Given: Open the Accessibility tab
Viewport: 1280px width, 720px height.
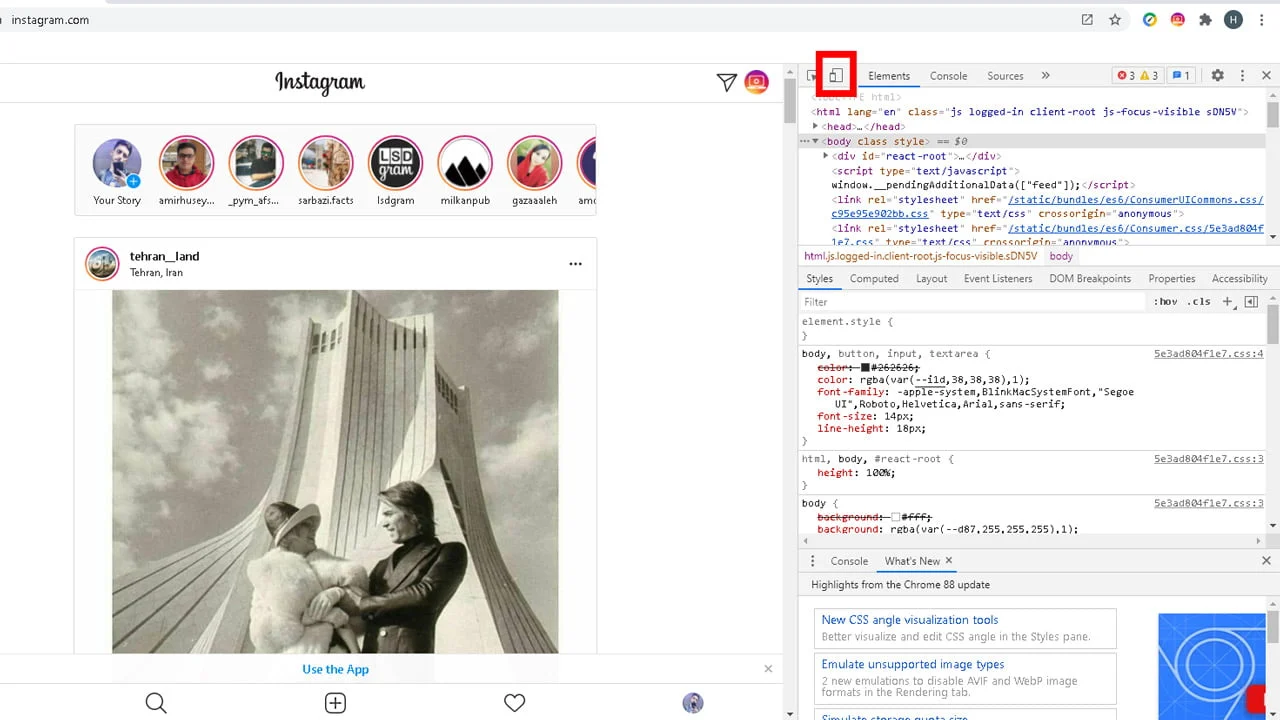Looking at the screenshot, I should [1239, 279].
